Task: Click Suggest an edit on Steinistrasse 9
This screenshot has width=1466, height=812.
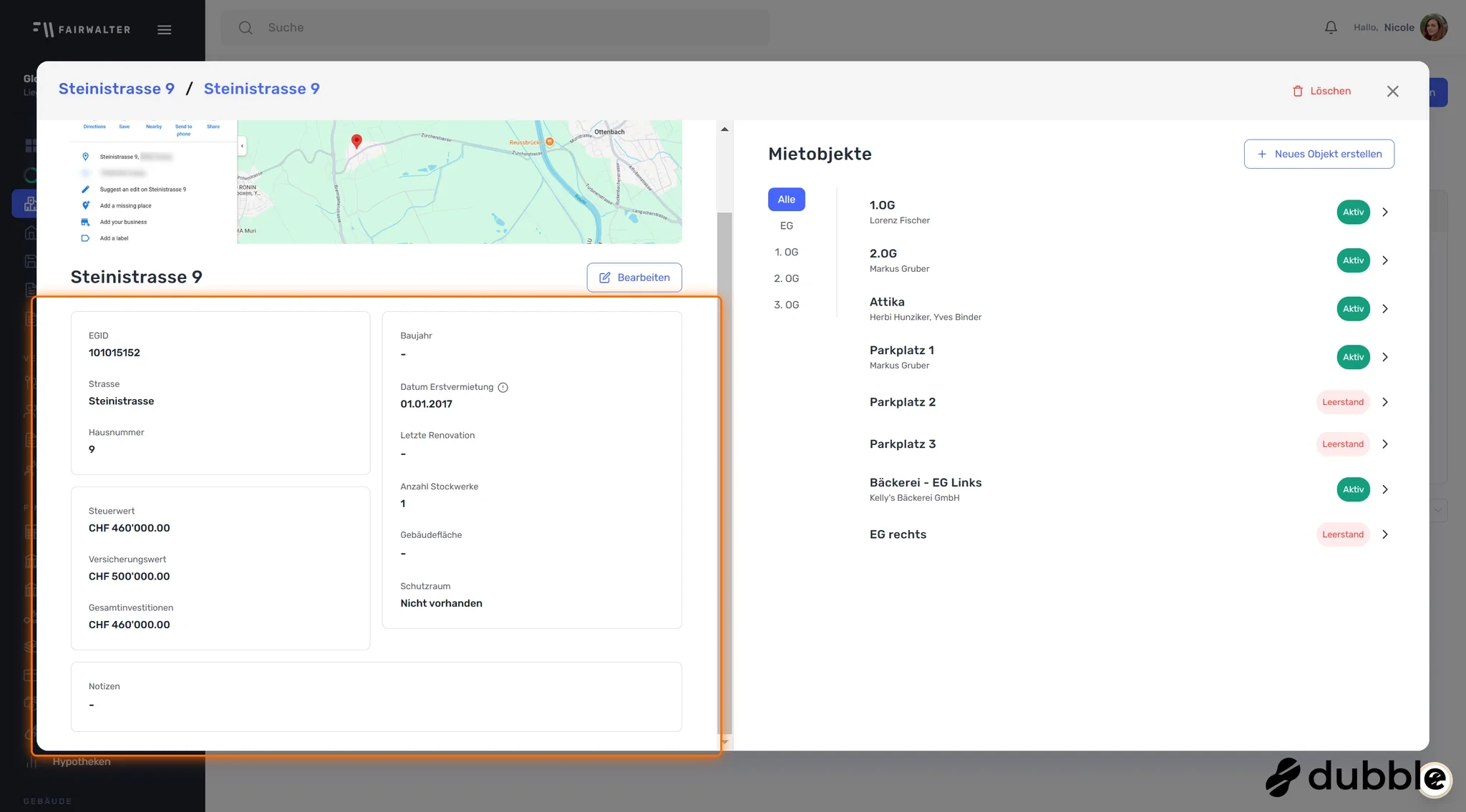Action: point(142,190)
